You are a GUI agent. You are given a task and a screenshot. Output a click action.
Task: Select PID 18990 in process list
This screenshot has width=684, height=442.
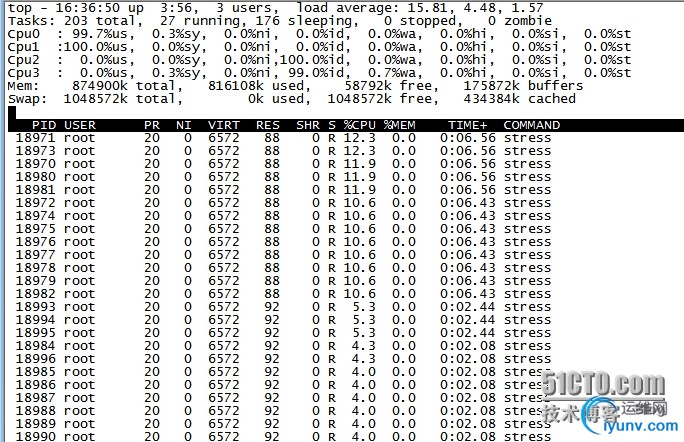(36, 436)
